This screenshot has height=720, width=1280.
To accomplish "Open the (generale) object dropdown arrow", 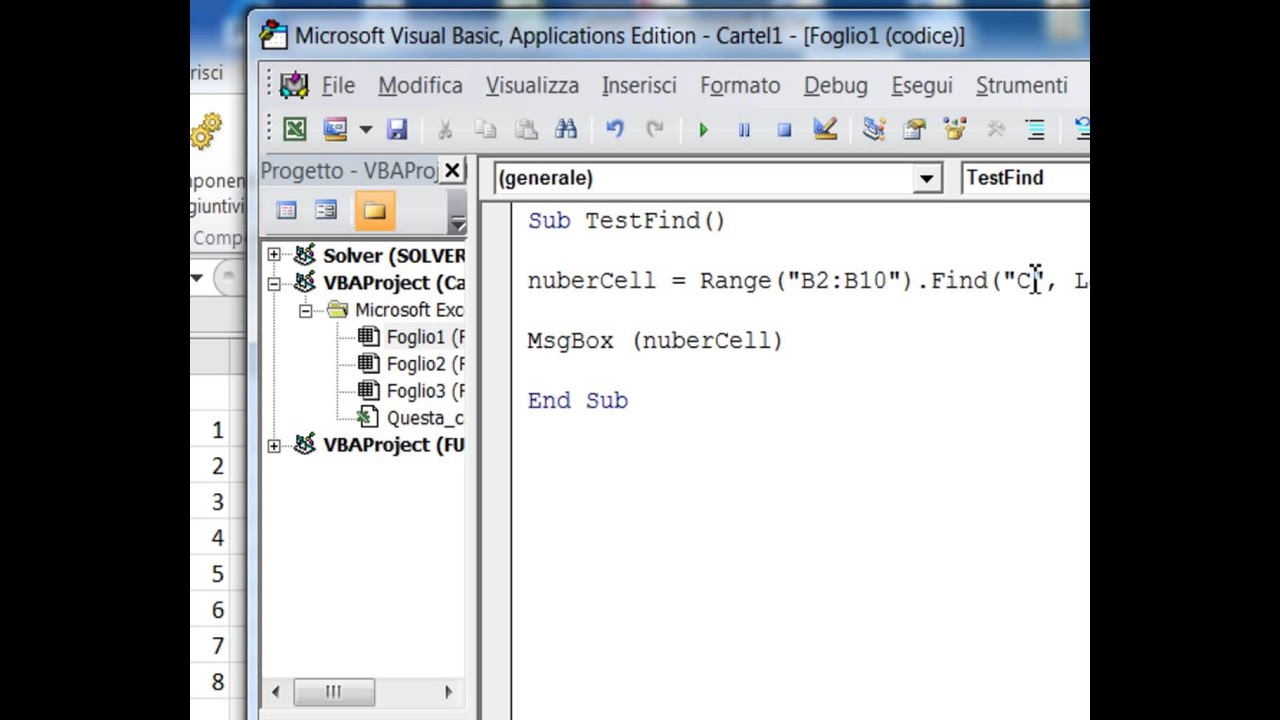I will click(x=926, y=179).
